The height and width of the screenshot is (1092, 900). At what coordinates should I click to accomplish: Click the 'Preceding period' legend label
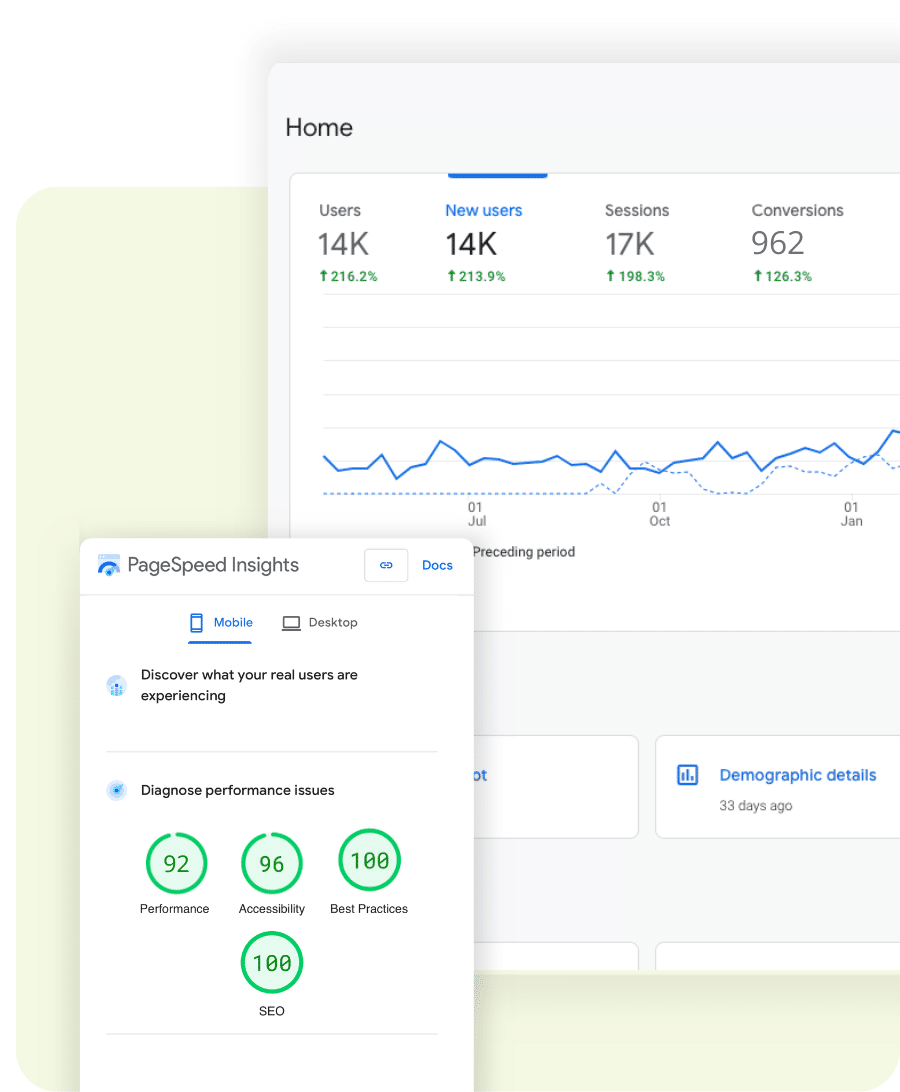pos(524,552)
